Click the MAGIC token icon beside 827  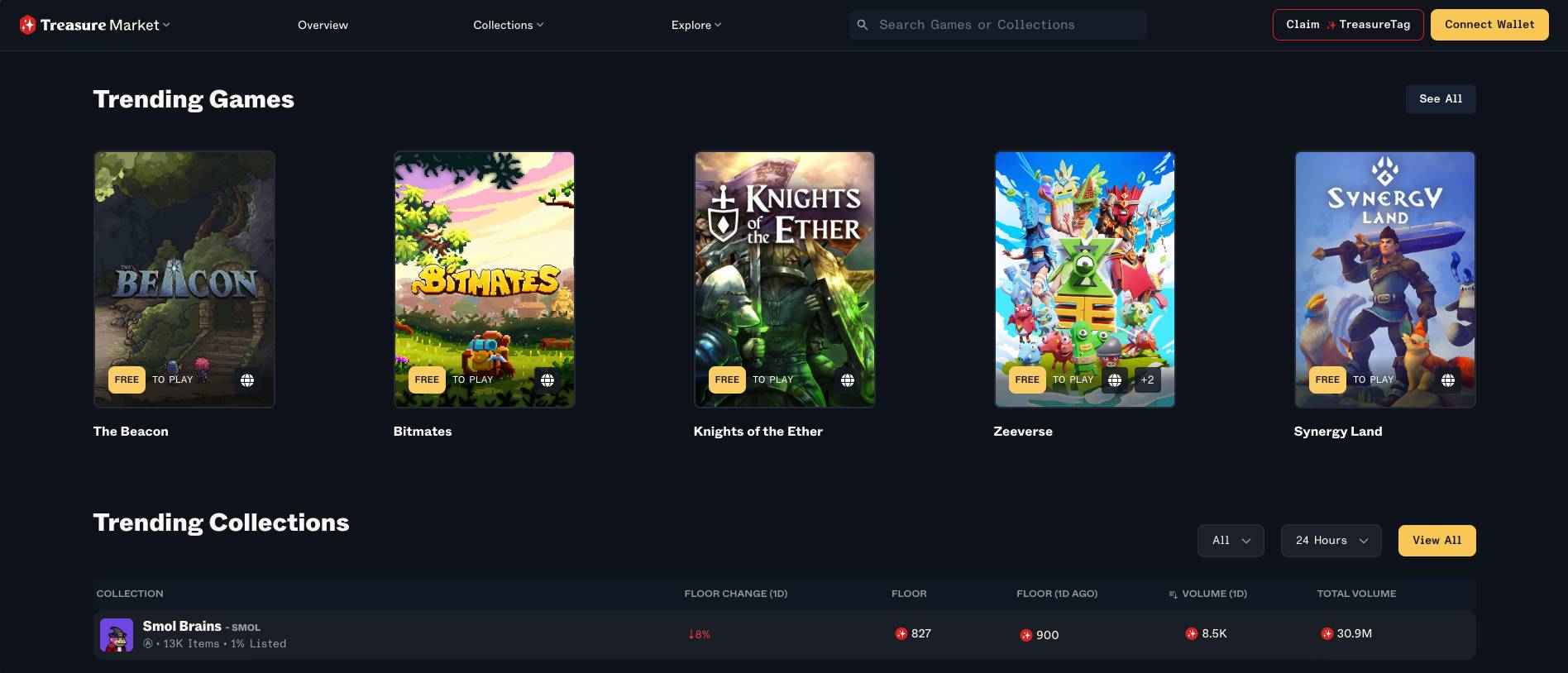pyautogui.click(x=901, y=633)
